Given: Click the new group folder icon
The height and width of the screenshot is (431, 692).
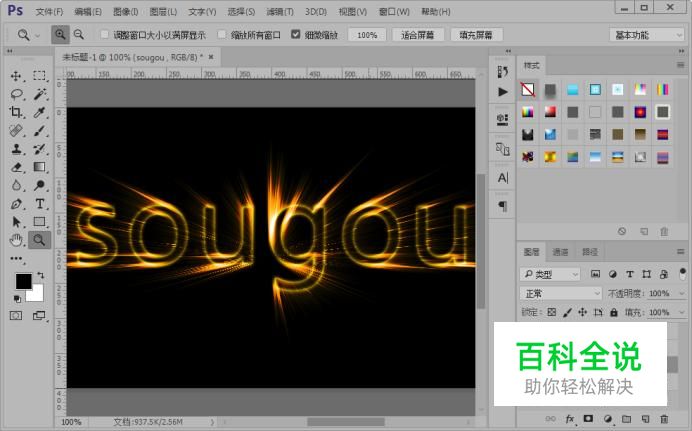Looking at the screenshot, I should coord(626,419).
